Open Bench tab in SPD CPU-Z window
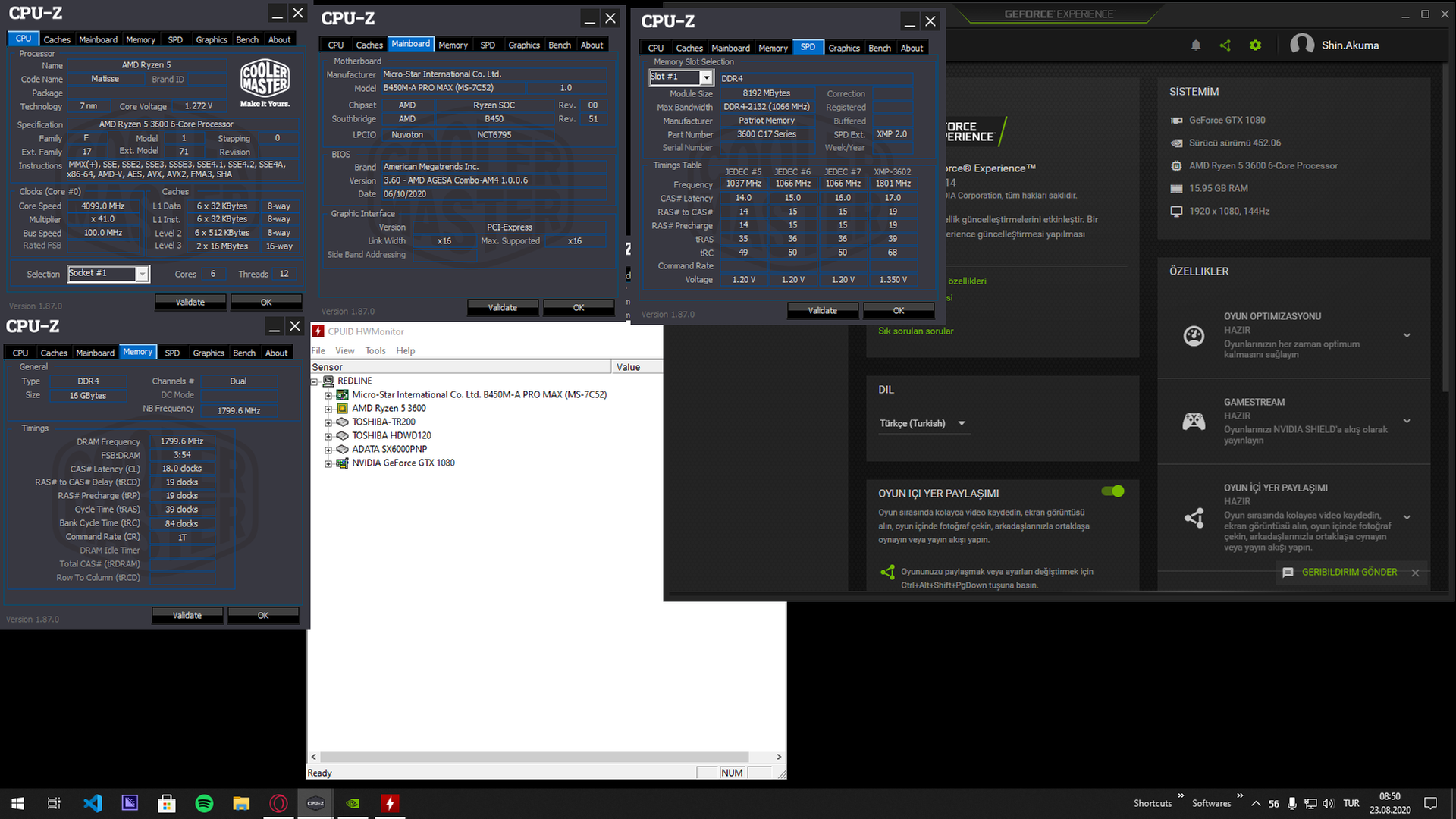The height and width of the screenshot is (819, 1456). pyautogui.click(x=880, y=48)
